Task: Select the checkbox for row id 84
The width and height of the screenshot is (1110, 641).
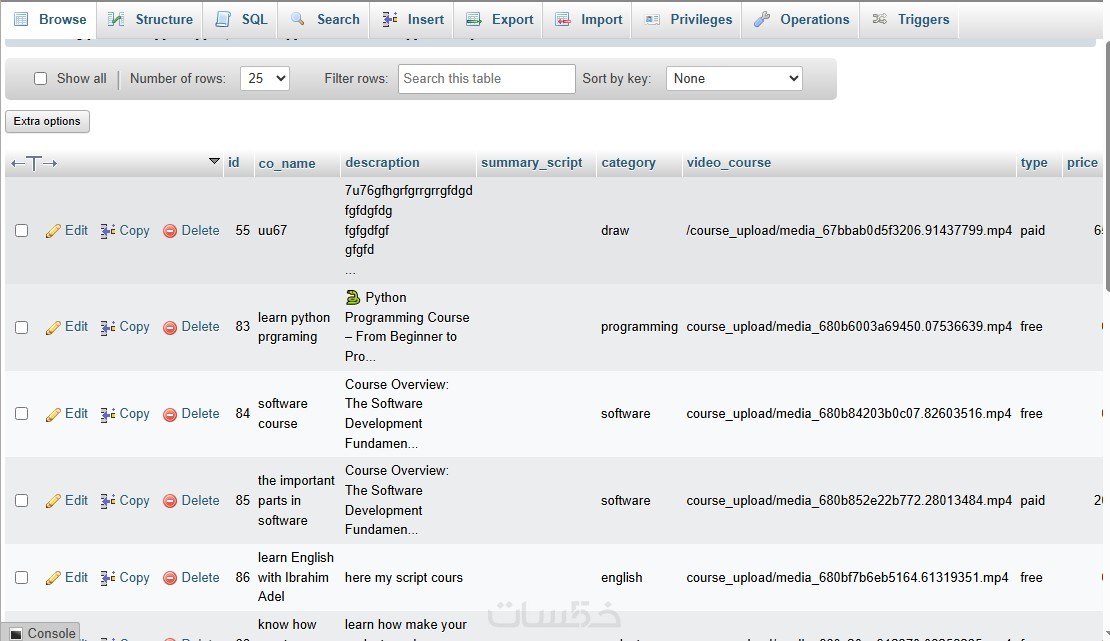Action: coord(22,414)
